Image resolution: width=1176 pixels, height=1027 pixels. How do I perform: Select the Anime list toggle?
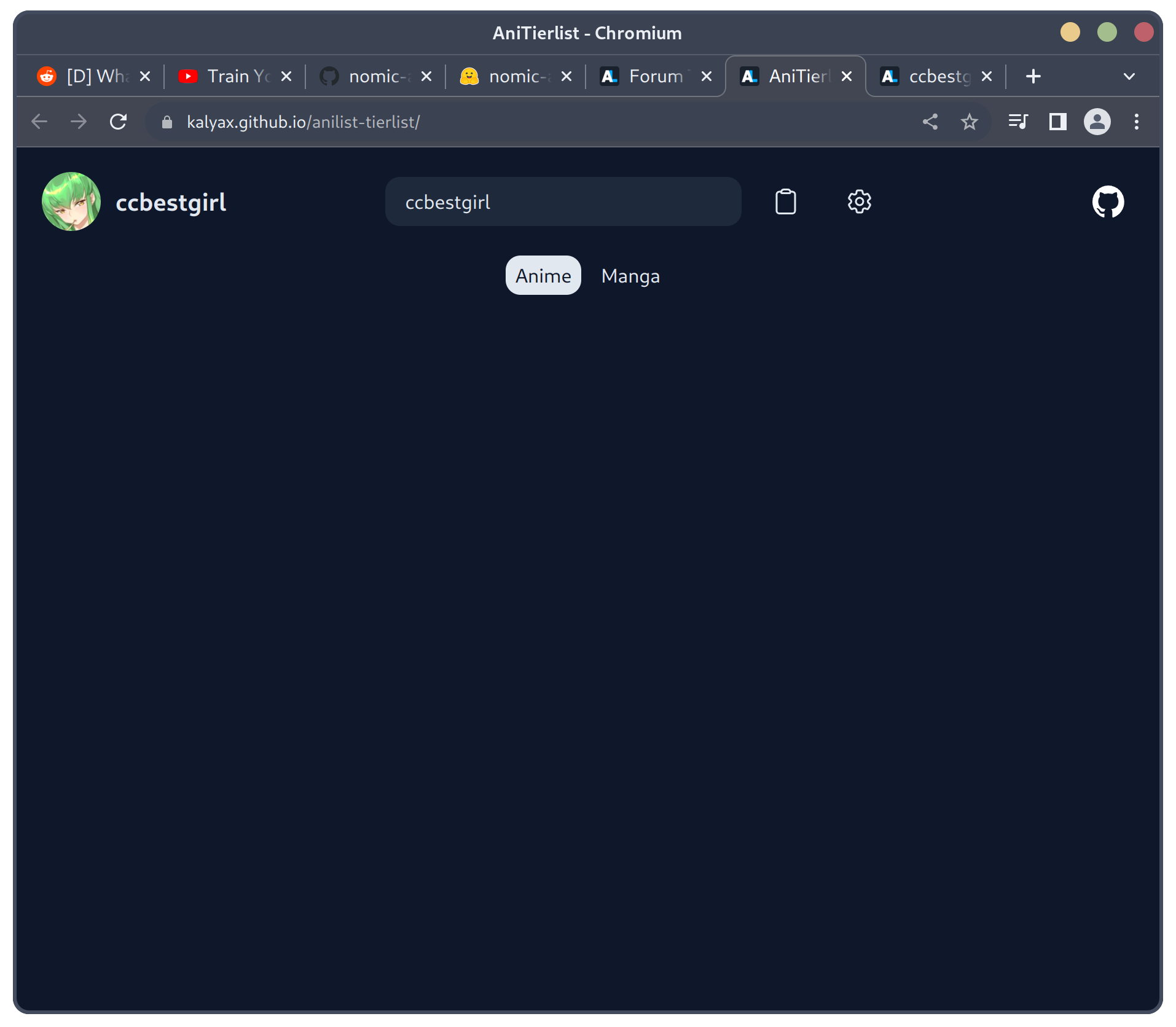[543, 276]
